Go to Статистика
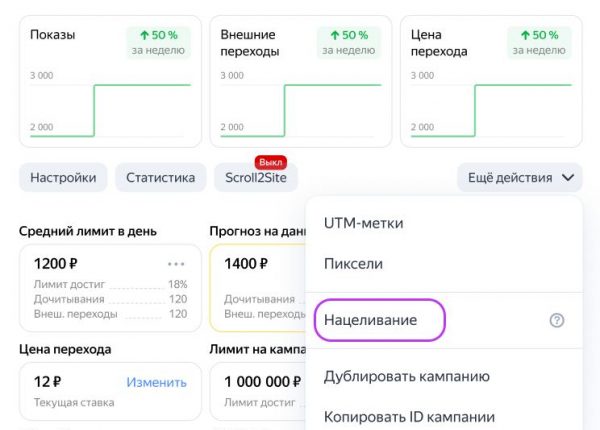Image resolution: width=600 pixels, height=430 pixels. (x=160, y=178)
